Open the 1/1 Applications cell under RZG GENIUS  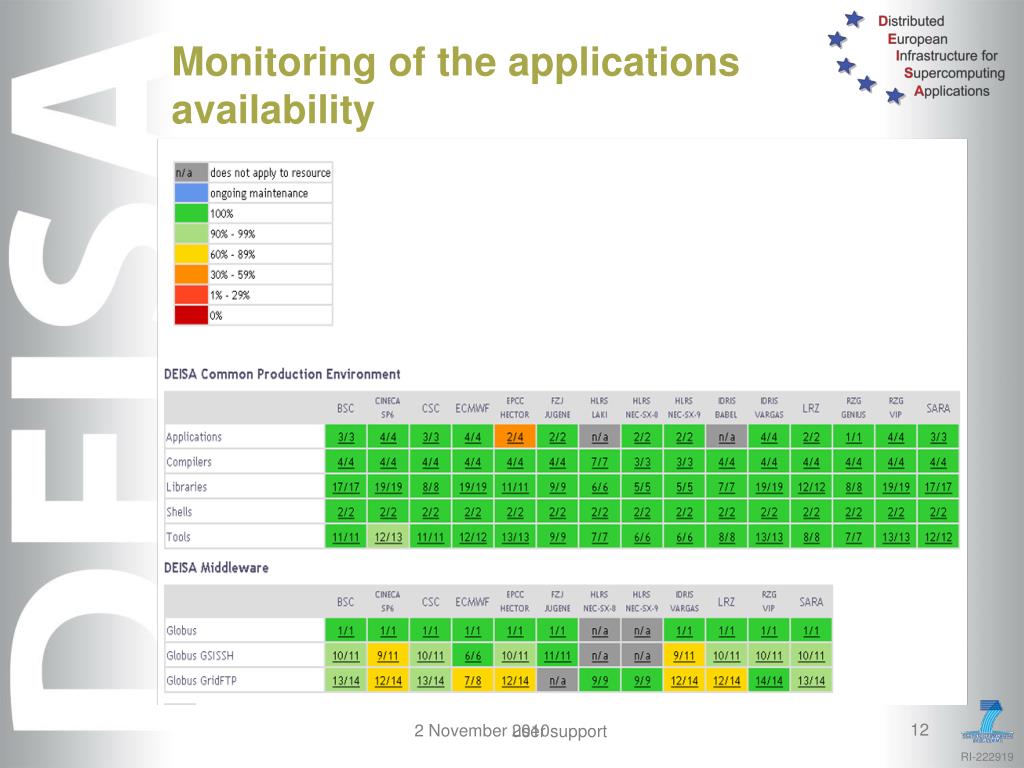(x=853, y=437)
